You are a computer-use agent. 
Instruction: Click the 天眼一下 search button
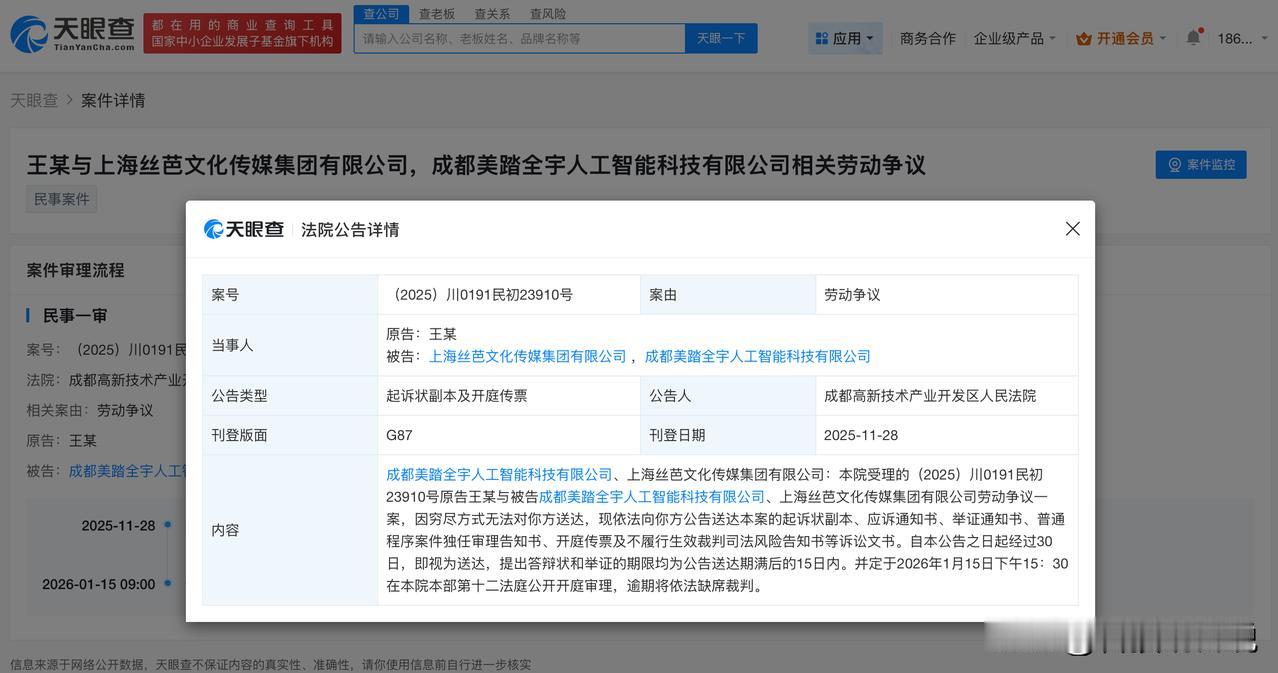pyautogui.click(x=721, y=38)
